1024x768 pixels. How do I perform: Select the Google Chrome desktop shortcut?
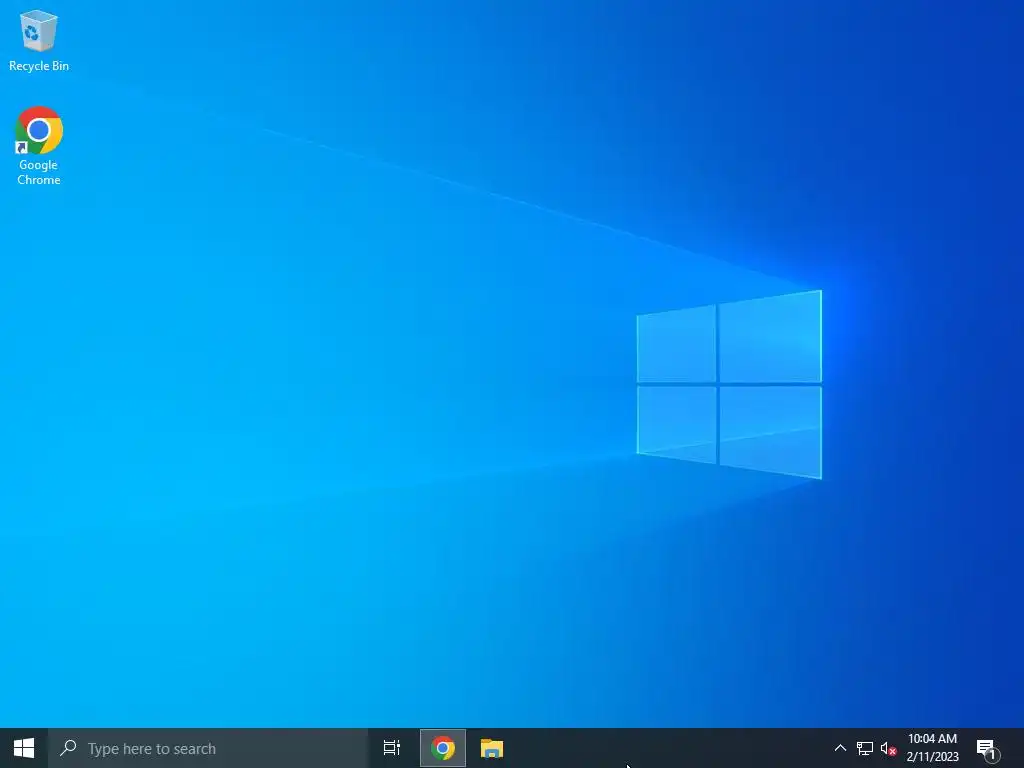tap(39, 146)
